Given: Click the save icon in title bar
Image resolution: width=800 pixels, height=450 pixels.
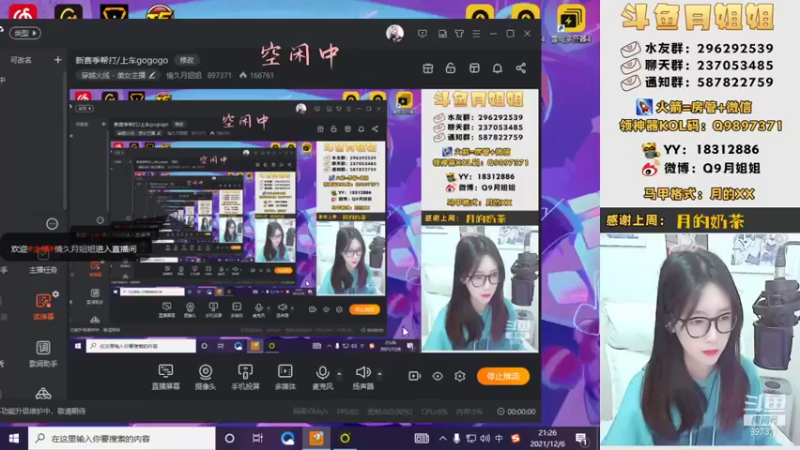Looking at the screenshot, I should pyautogui.click(x=442, y=34).
